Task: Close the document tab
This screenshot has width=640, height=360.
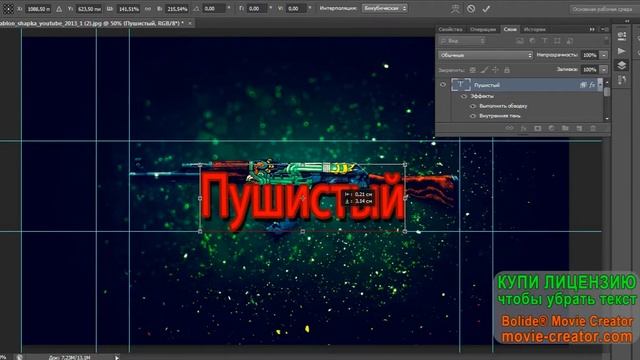Action: pos(190,23)
